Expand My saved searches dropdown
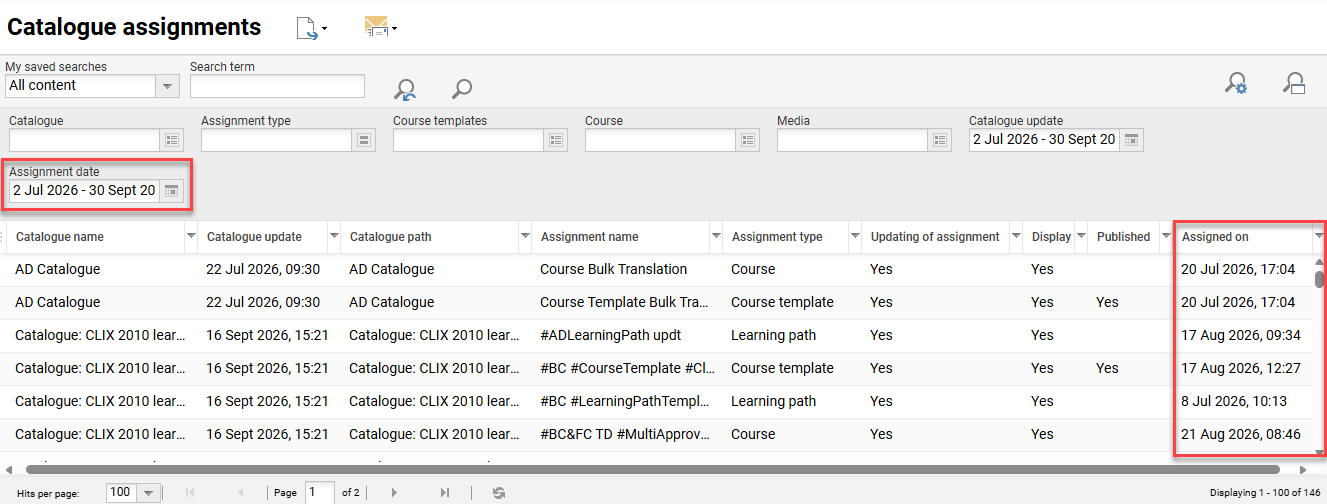 point(167,86)
